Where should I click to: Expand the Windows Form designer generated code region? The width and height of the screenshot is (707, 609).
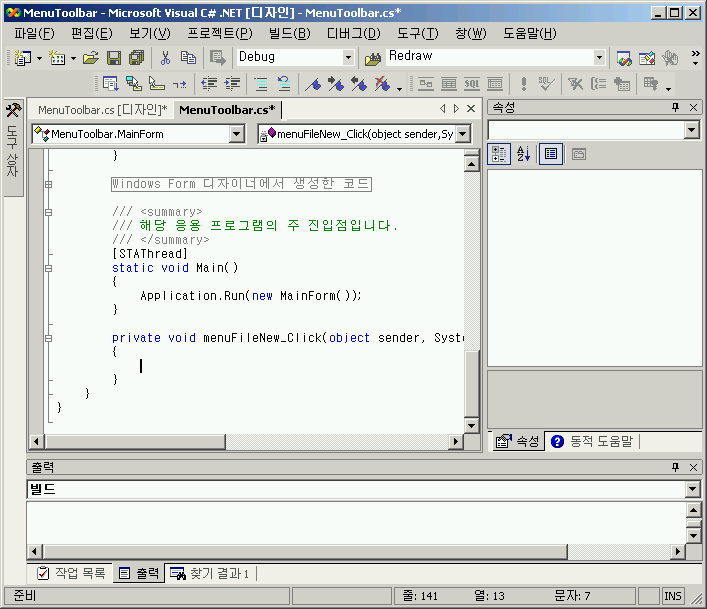[48, 184]
